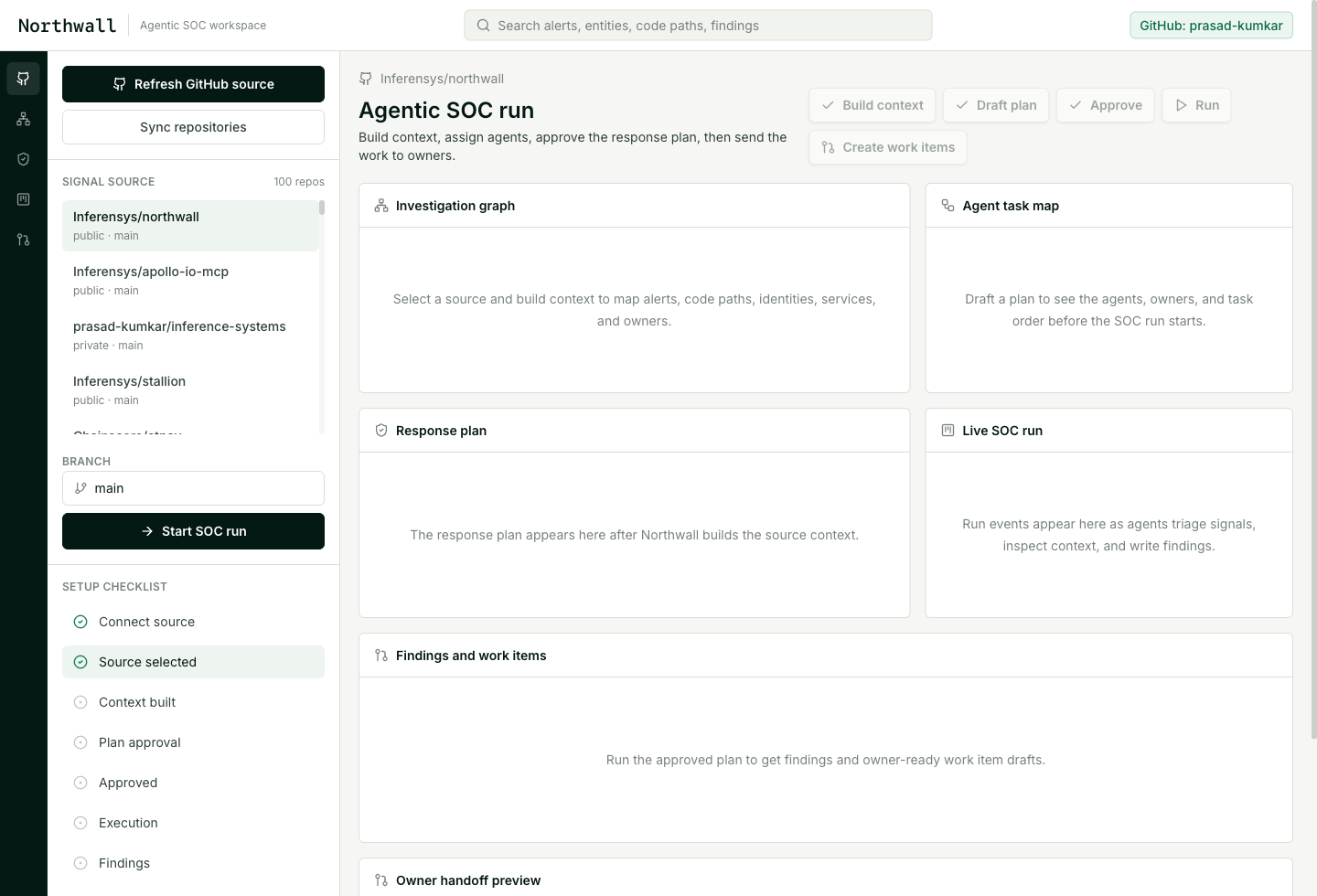Sync repositories
Viewport: 1317px width, 896px height.
pos(193,127)
